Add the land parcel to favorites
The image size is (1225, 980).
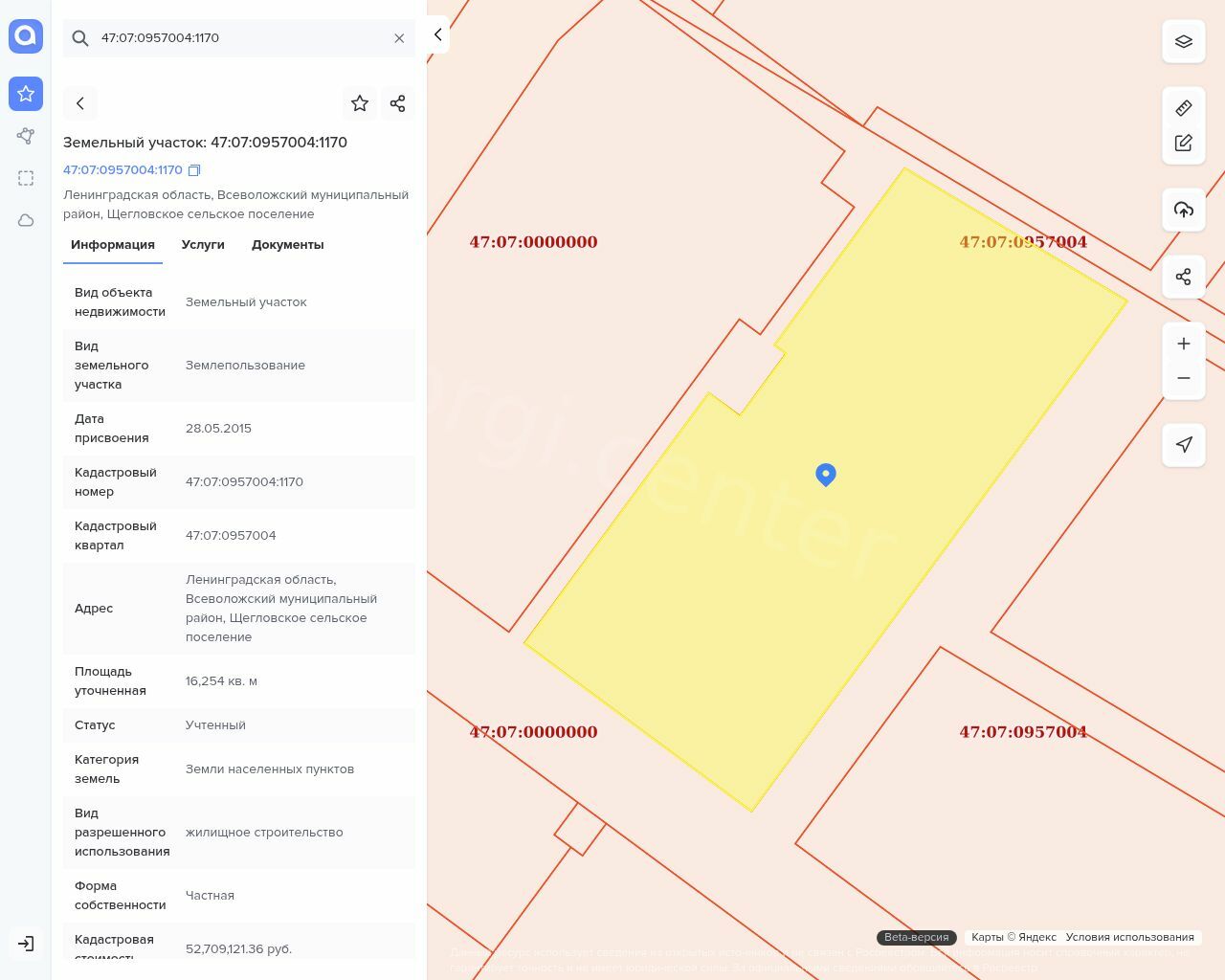(360, 103)
